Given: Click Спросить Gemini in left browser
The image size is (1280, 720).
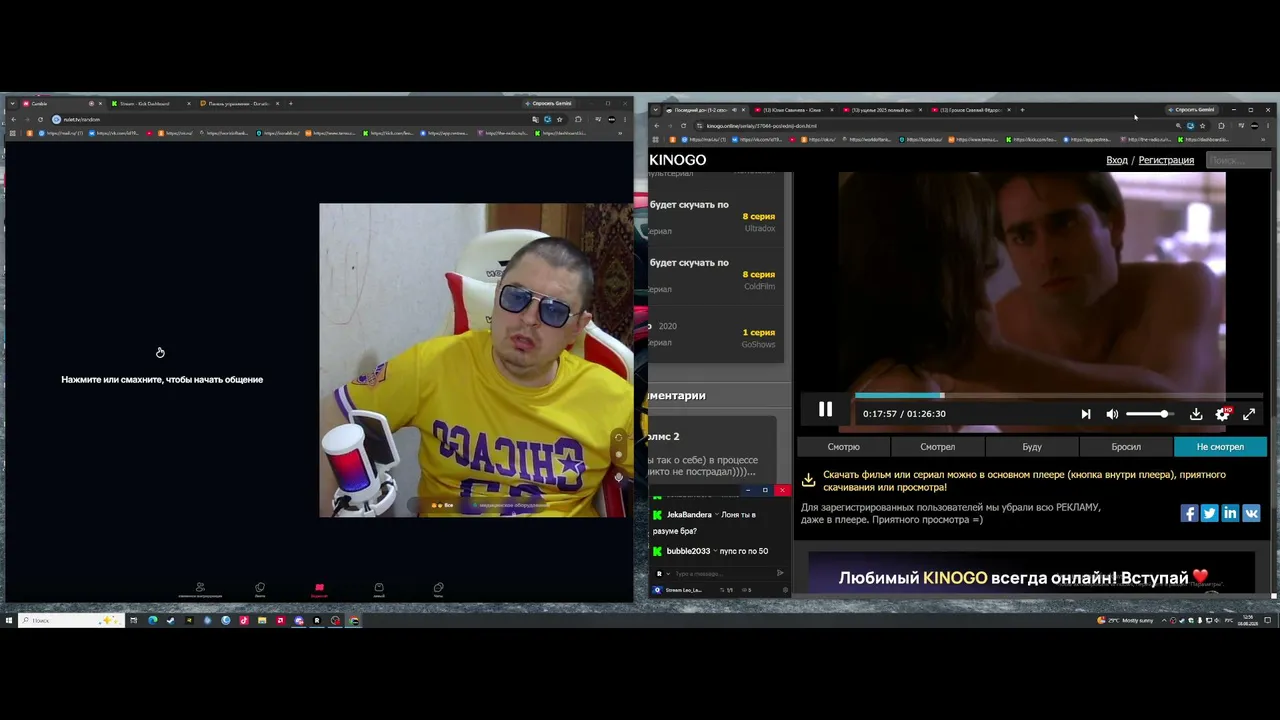Looking at the screenshot, I should (x=548, y=103).
